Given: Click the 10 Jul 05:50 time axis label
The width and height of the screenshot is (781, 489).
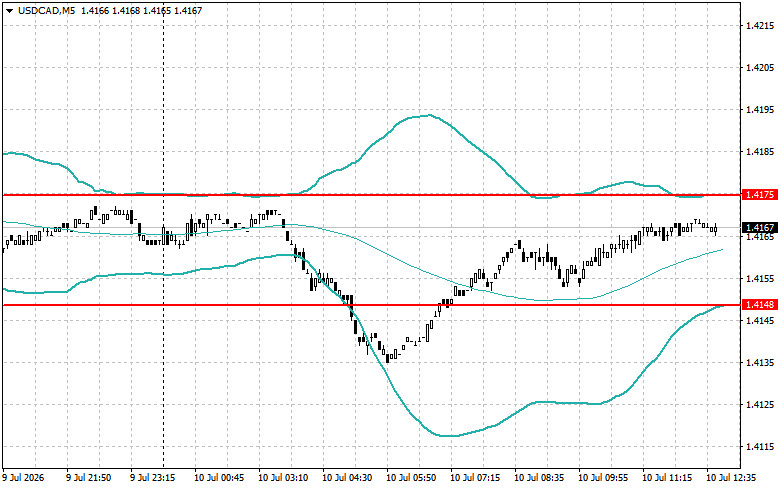Looking at the screenshot, I should click(x=411, y=478).
